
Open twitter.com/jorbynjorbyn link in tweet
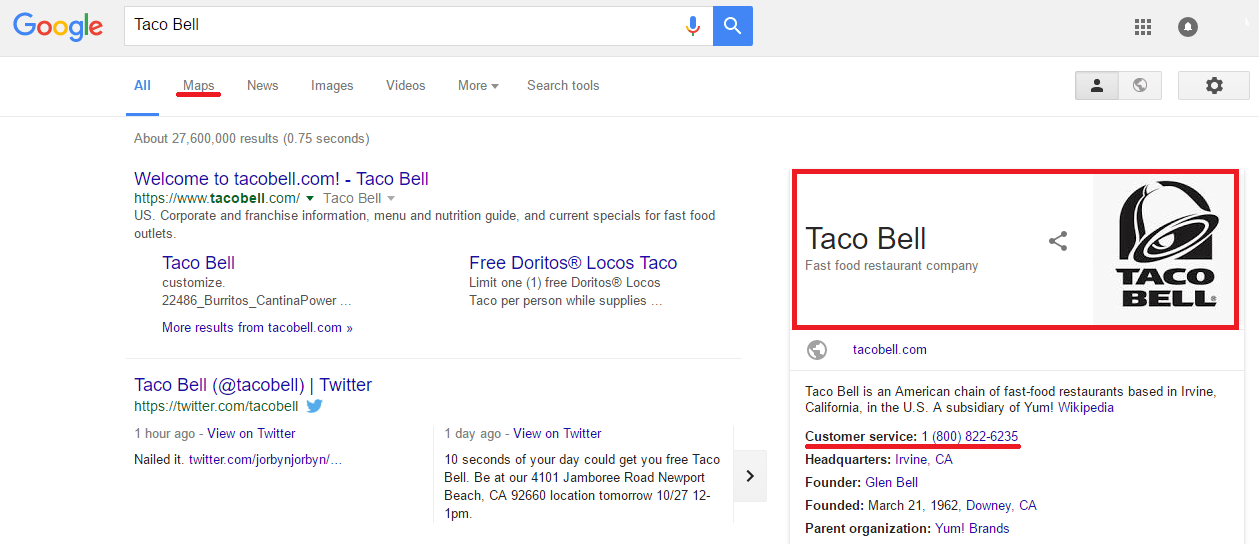coord(265,460)
